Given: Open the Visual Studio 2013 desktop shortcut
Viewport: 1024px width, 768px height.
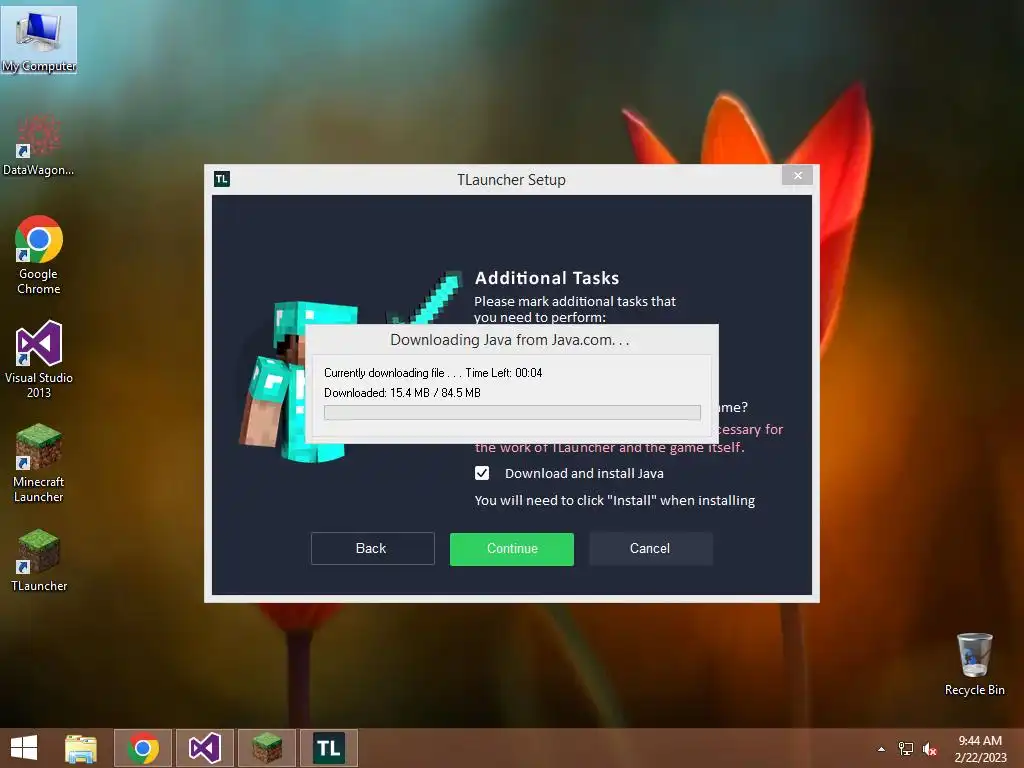Looking at the screenshot, I should click(x=39, y=359).
